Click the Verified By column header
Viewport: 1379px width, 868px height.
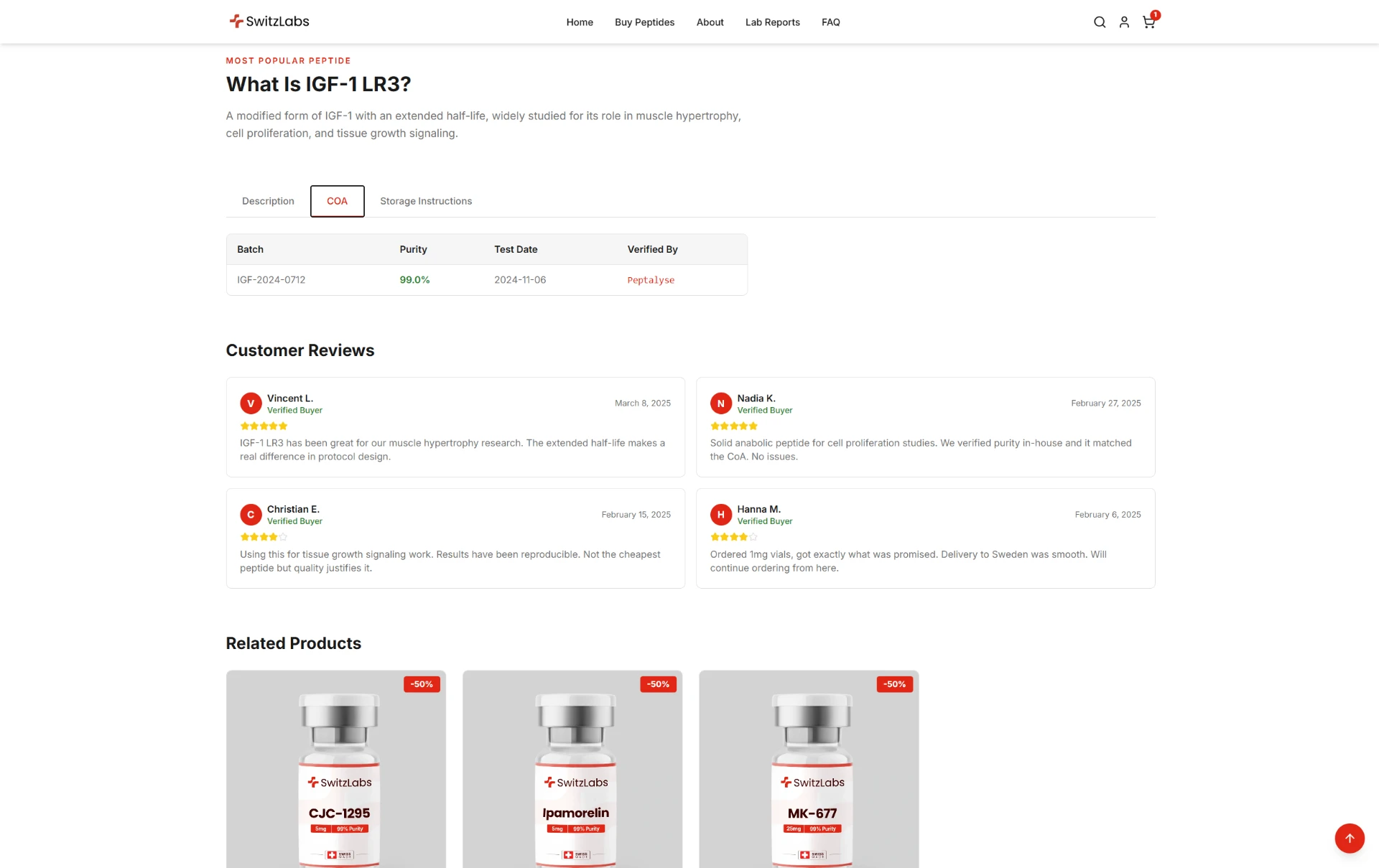[x=652, y=249]
